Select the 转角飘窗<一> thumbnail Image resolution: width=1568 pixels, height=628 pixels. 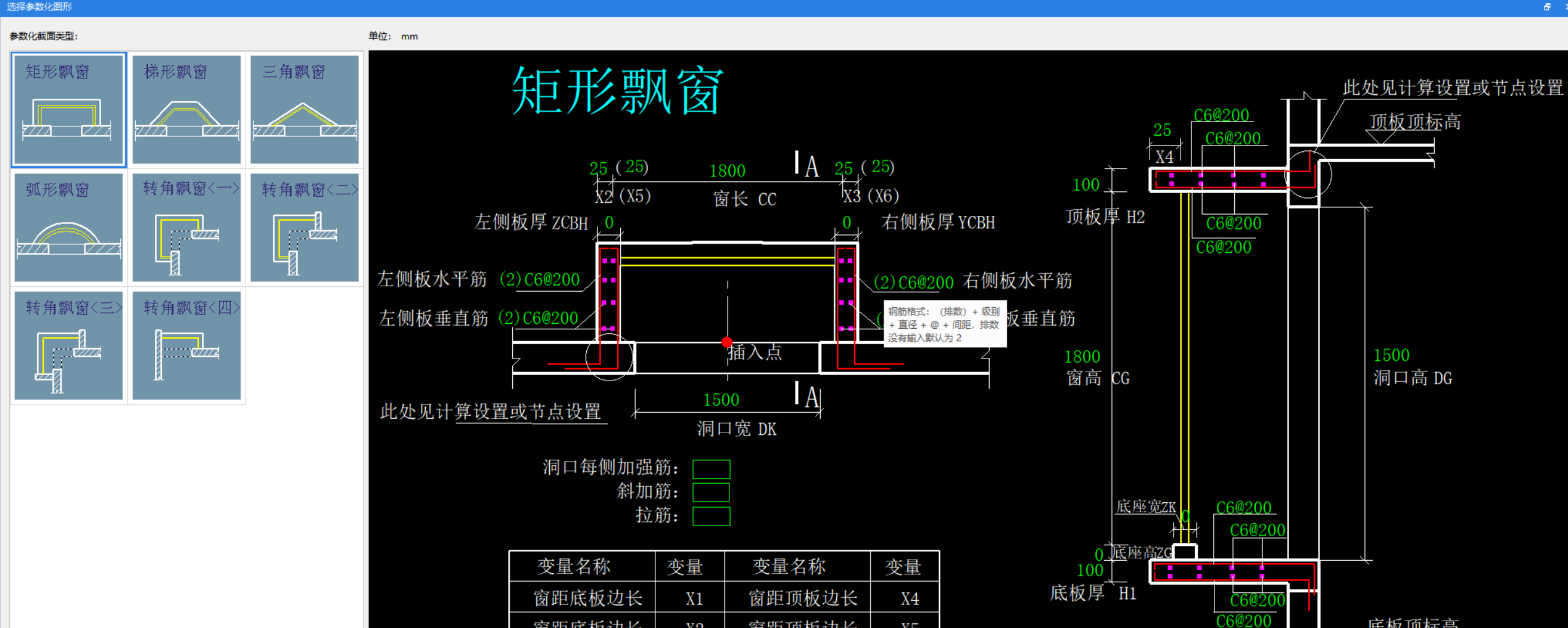tap(187, 228)
